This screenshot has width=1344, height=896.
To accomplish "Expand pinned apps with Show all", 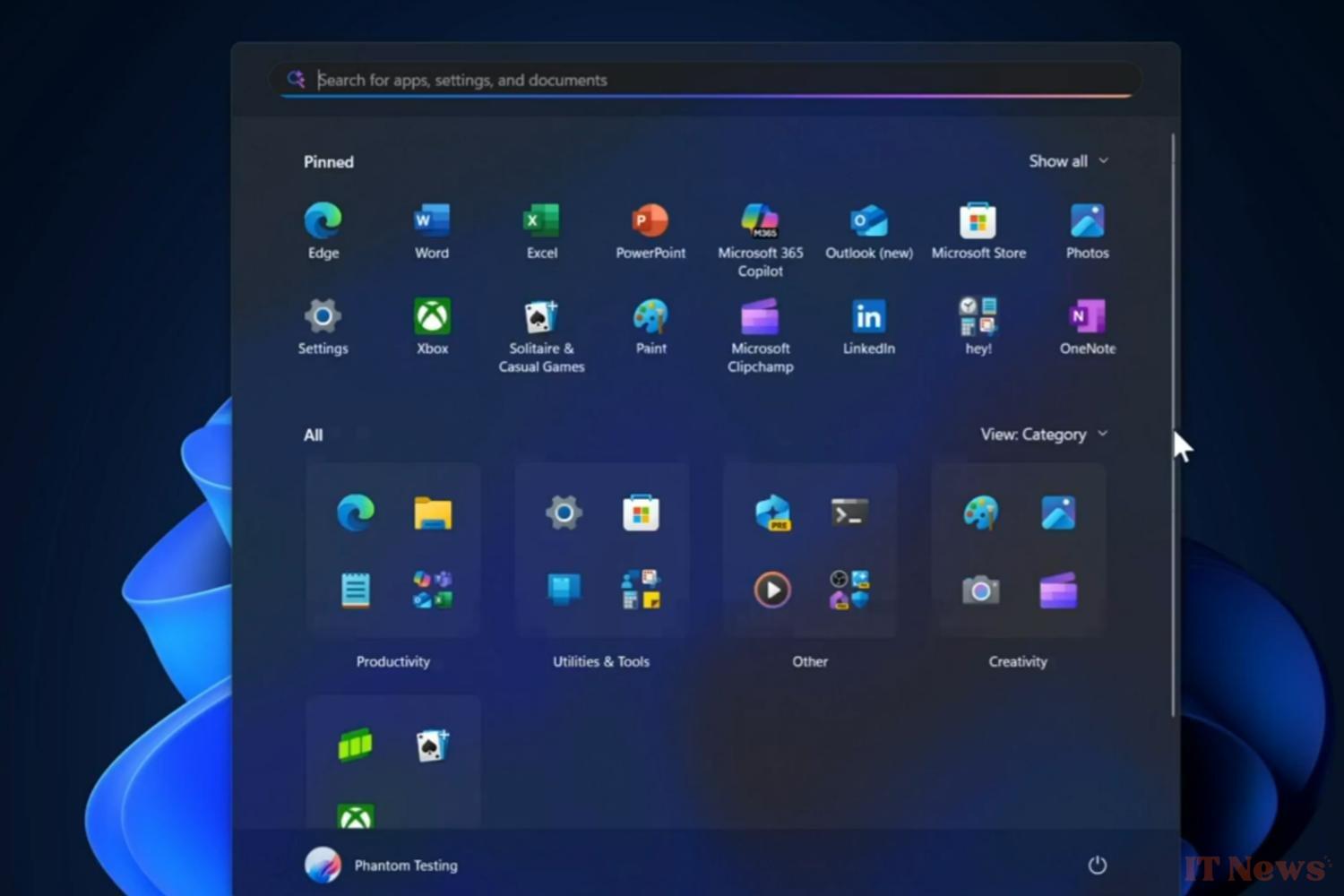I will pyautogui.click(x=1069, y=161).
